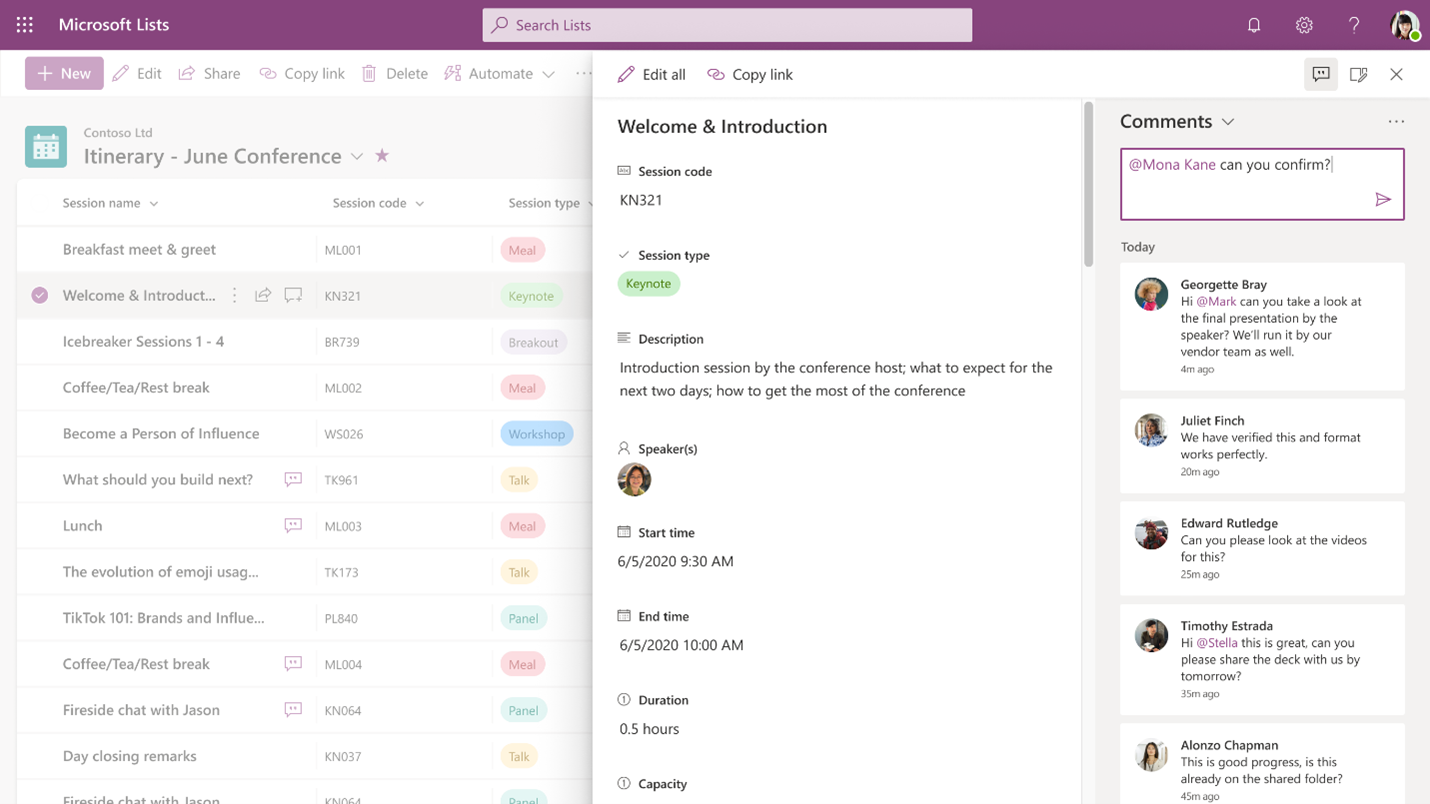The width and height of the screenshot is (1430, 804).
Task: Click the edit form icon beside comments toggle
Action: coord(1358,74)
